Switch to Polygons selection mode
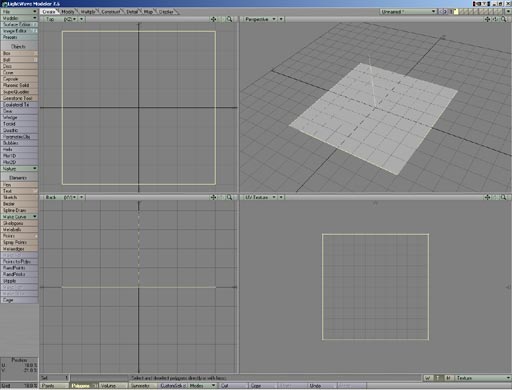The width and height of the screenshot is (512, 390). point(84,386)
